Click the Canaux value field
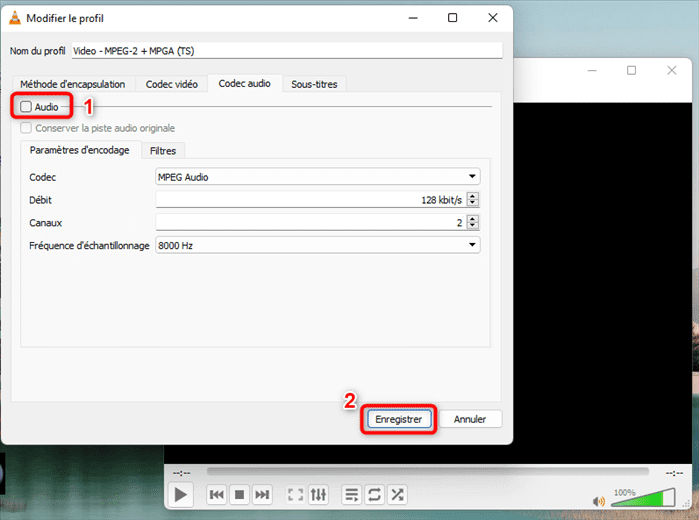The image size is (699, 520). coord(311,222)
